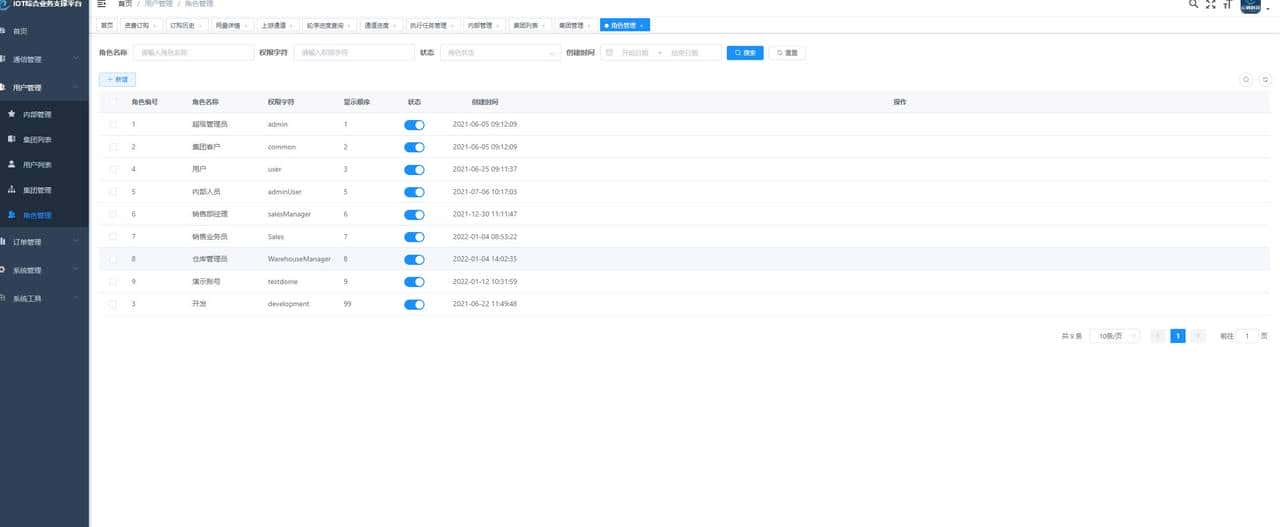Enter fullscreen via the header icon
This screenshot has height=527, width=1280.
(x=1210, y=4)
